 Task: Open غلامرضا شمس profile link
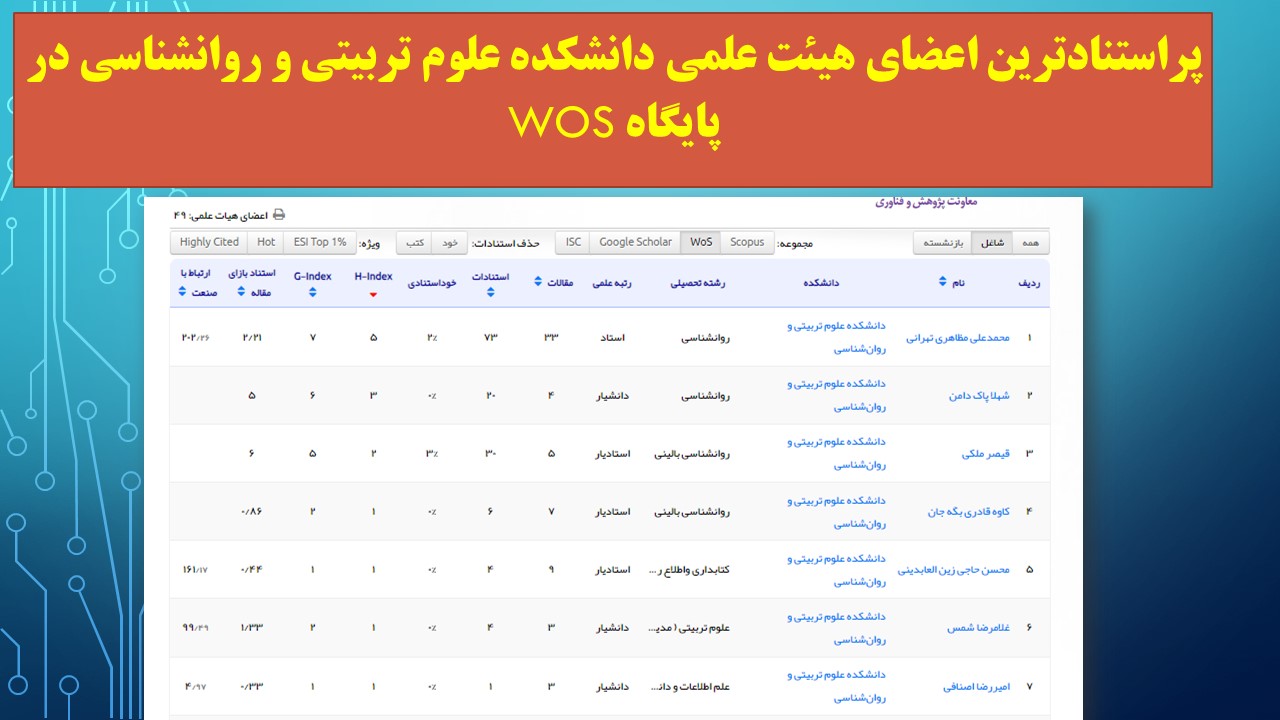coord(978,628)
